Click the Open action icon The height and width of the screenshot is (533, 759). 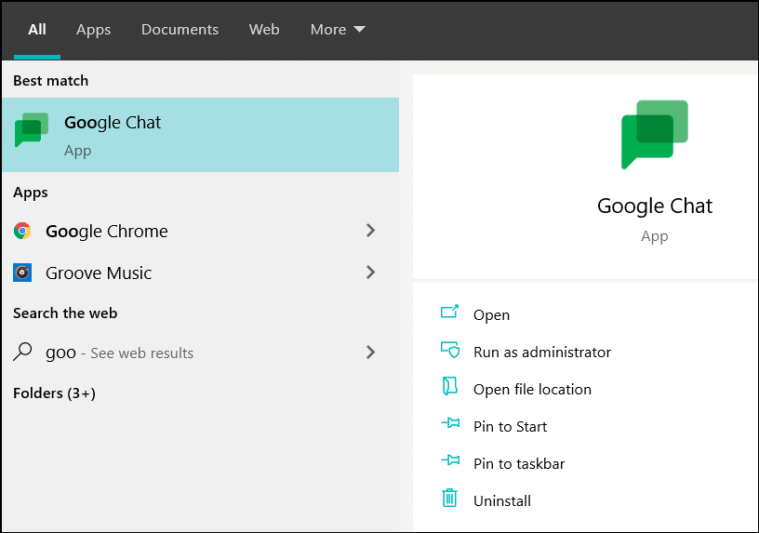pos(450,313)
